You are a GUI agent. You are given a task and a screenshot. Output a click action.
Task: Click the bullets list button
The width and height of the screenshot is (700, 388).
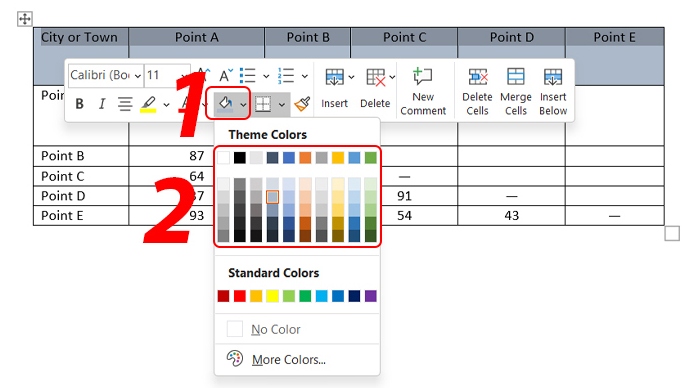click(x=248, y=76)
